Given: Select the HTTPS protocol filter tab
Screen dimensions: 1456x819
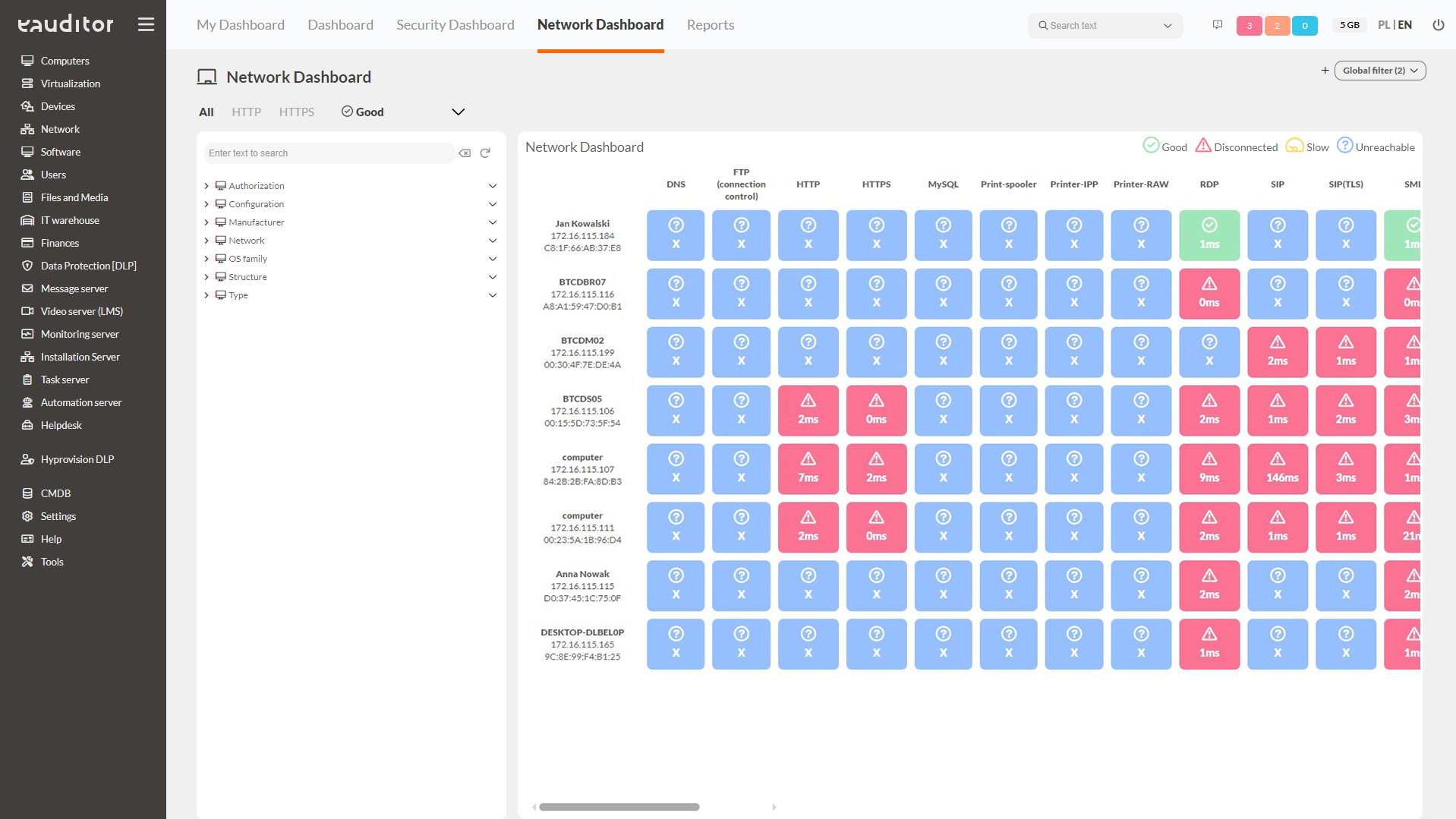Looking at the screenshot, I should [296, 112].
